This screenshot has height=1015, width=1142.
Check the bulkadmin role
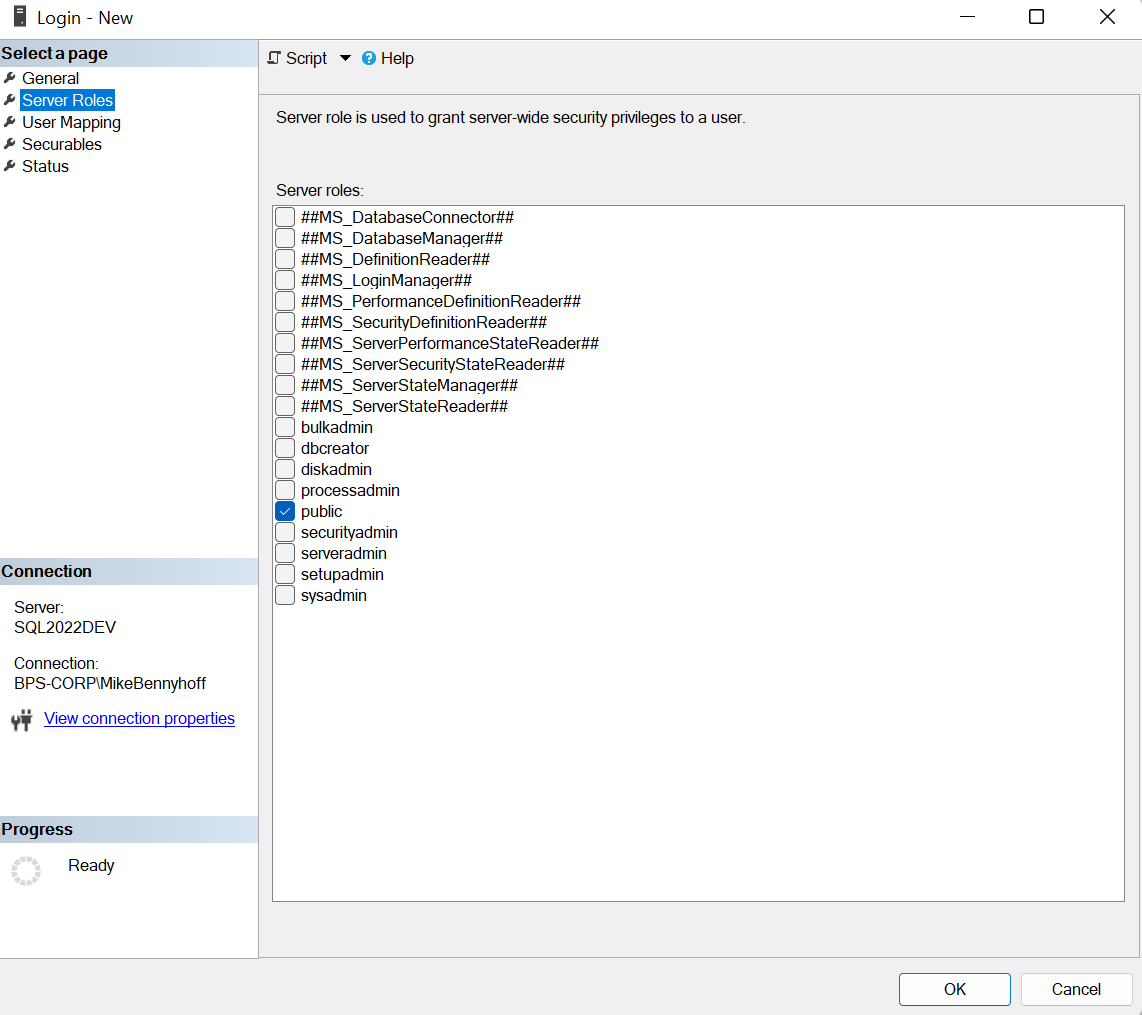tap(285, 427)
